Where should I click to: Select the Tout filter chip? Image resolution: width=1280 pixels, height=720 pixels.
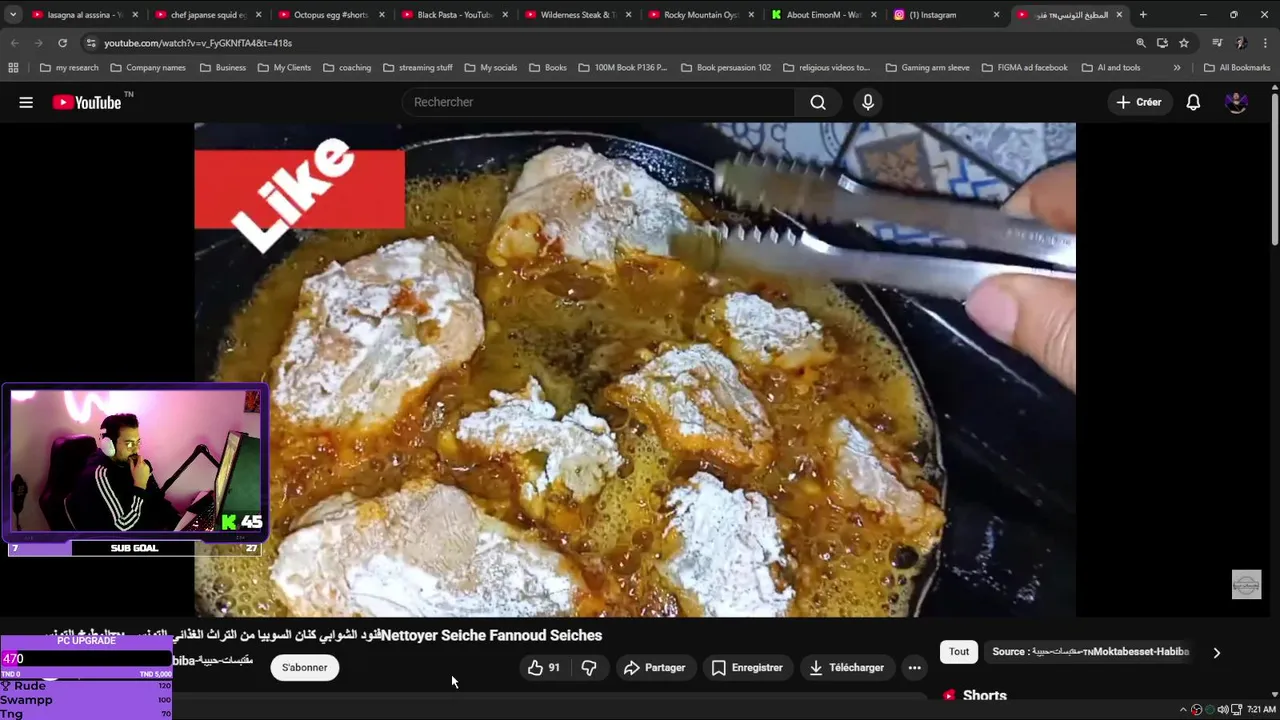959,652
